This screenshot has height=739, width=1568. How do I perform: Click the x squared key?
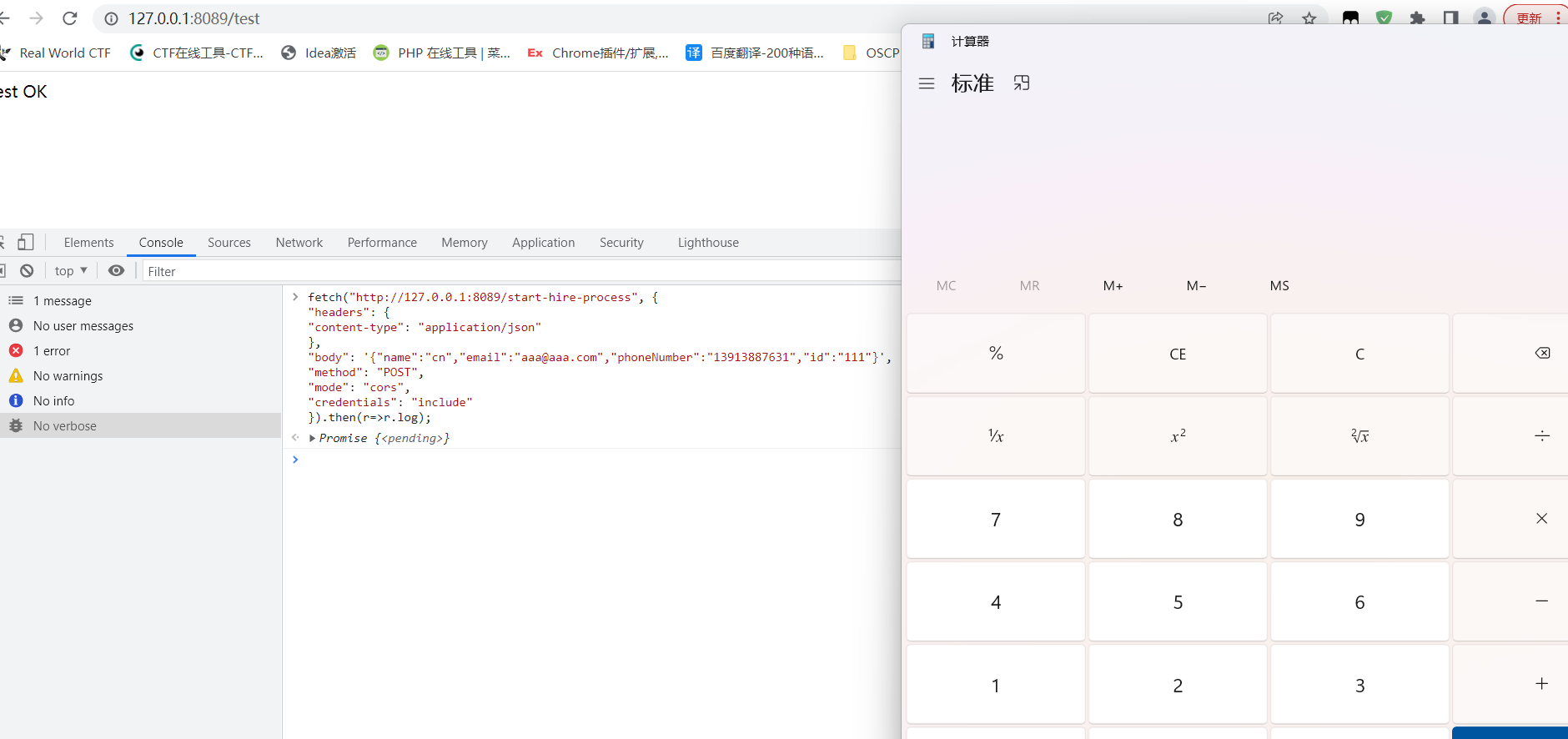[1178, 436]
